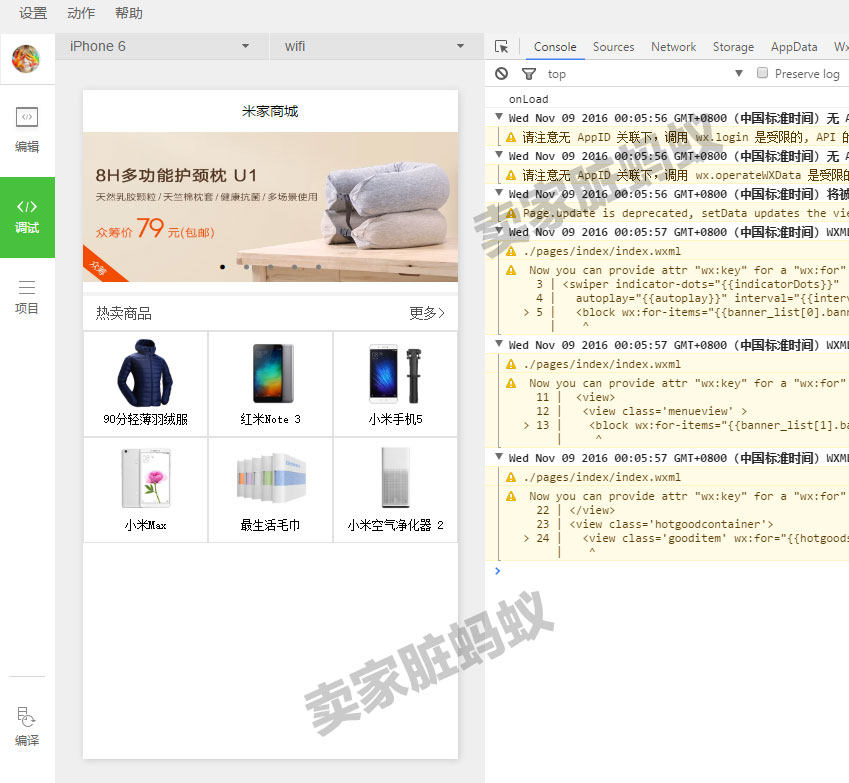Screen dimensions: 849x783
Task: Switch to the Sources tab
Action: (x=613, y=47)
